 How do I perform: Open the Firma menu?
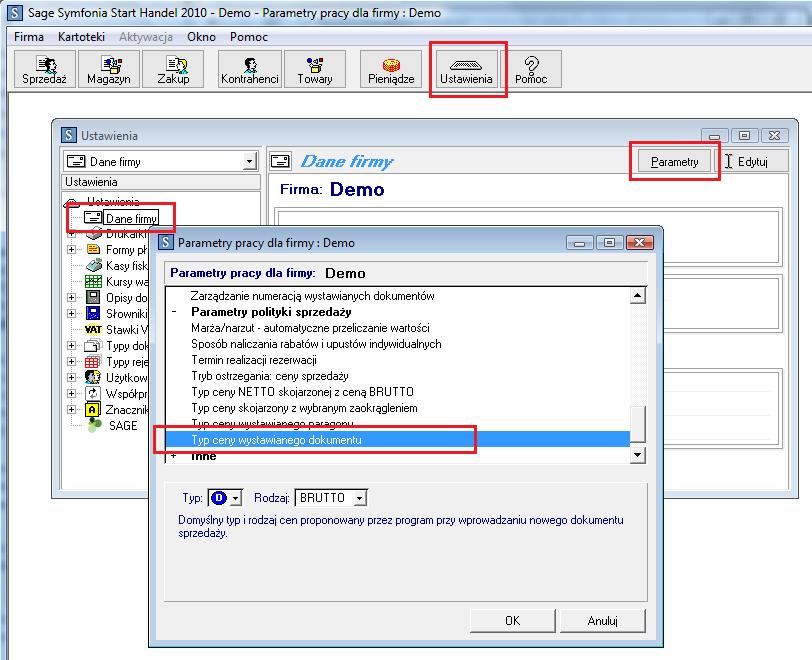click(28, 37)
